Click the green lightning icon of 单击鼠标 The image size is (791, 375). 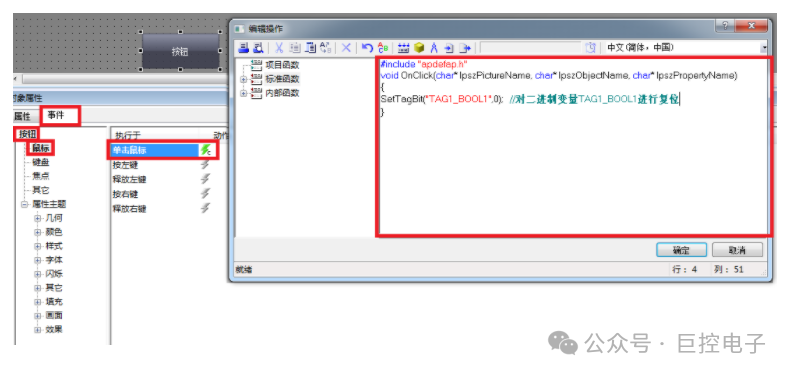(x=206, y=150)
